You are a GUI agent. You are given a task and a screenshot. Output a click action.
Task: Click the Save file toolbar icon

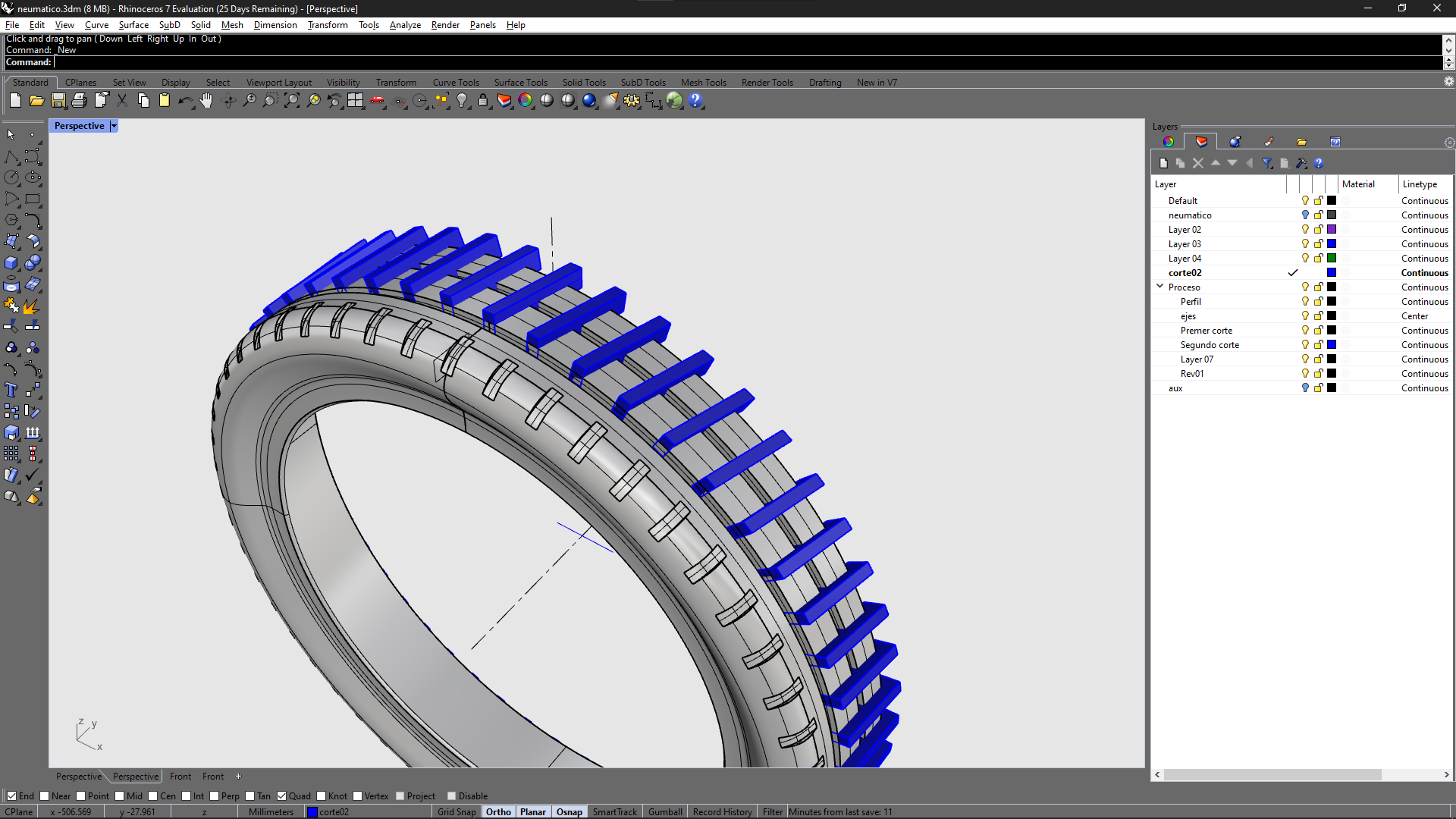[x=58, y=100]
